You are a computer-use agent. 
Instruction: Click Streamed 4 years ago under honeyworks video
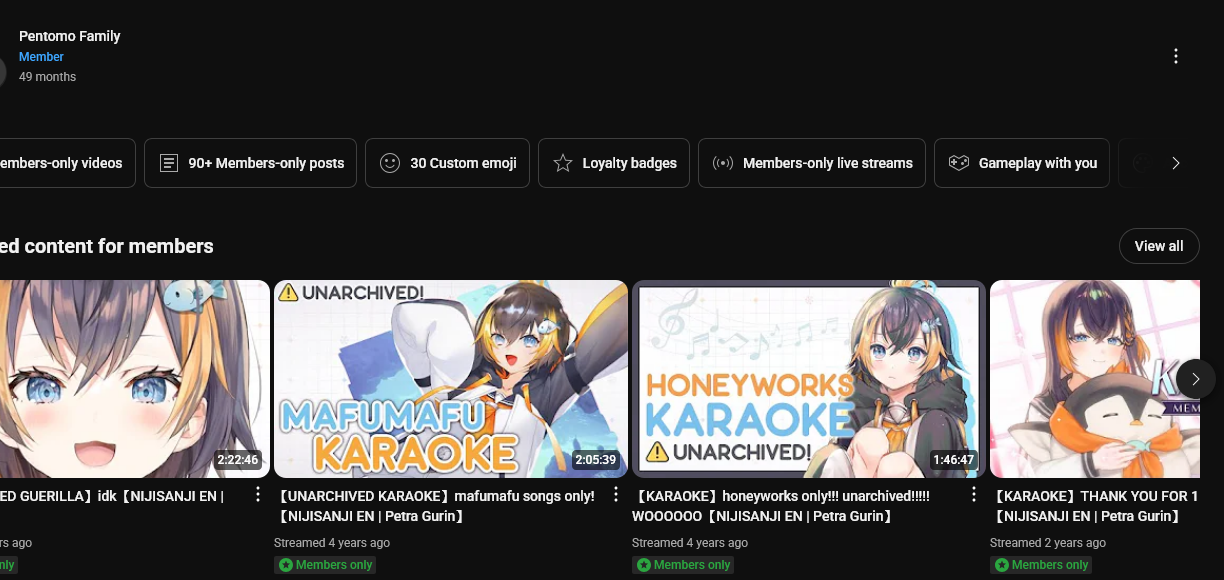pyautogui.click(x=690, y=543)
